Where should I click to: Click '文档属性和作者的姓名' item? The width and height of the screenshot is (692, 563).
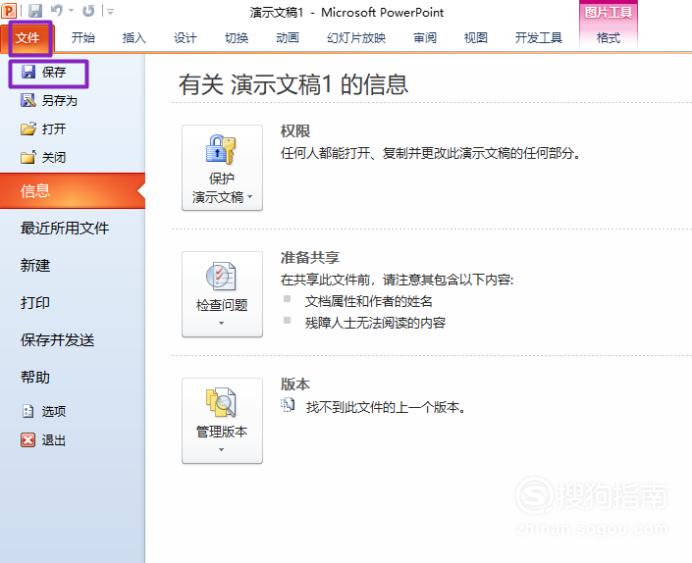369,301
